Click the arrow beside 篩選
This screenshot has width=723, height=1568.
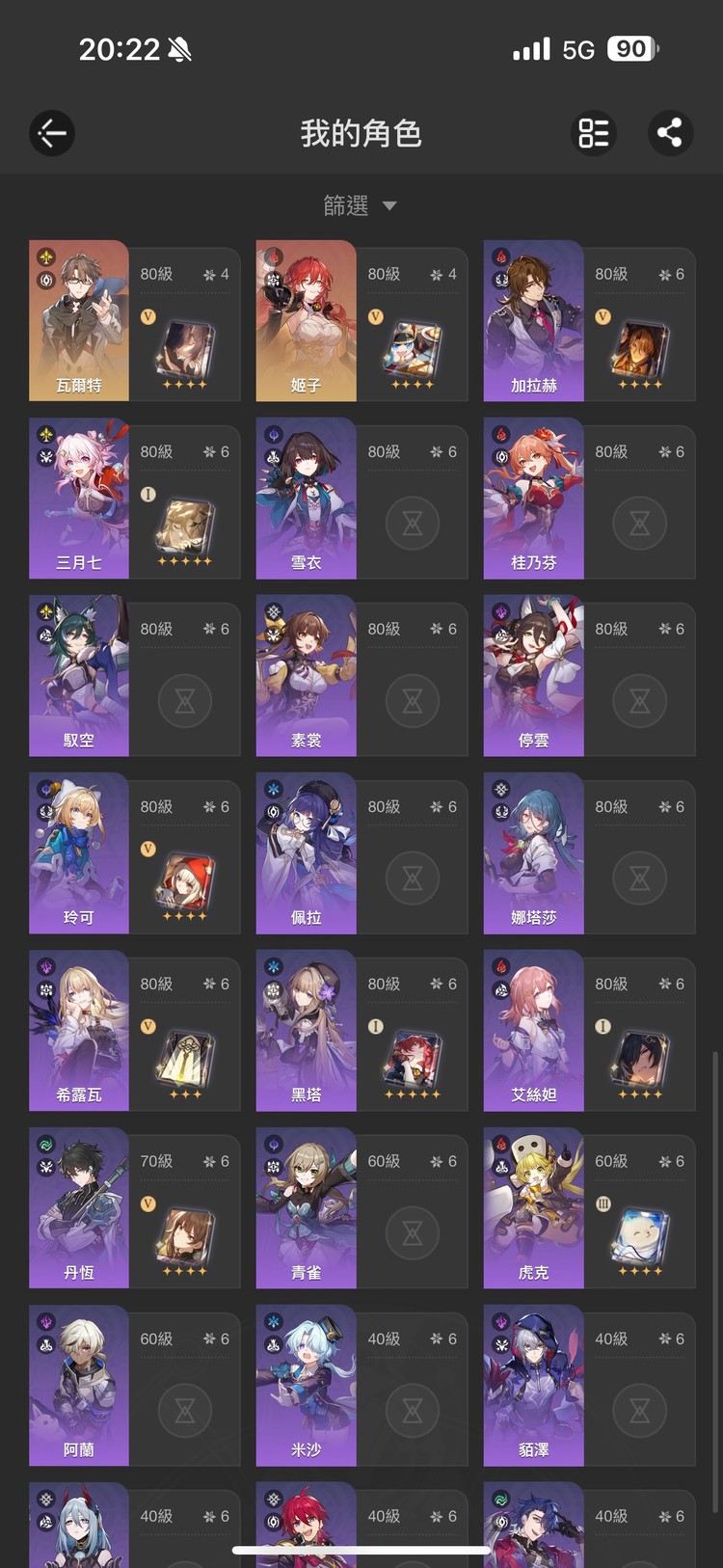[x=389, y=205]
